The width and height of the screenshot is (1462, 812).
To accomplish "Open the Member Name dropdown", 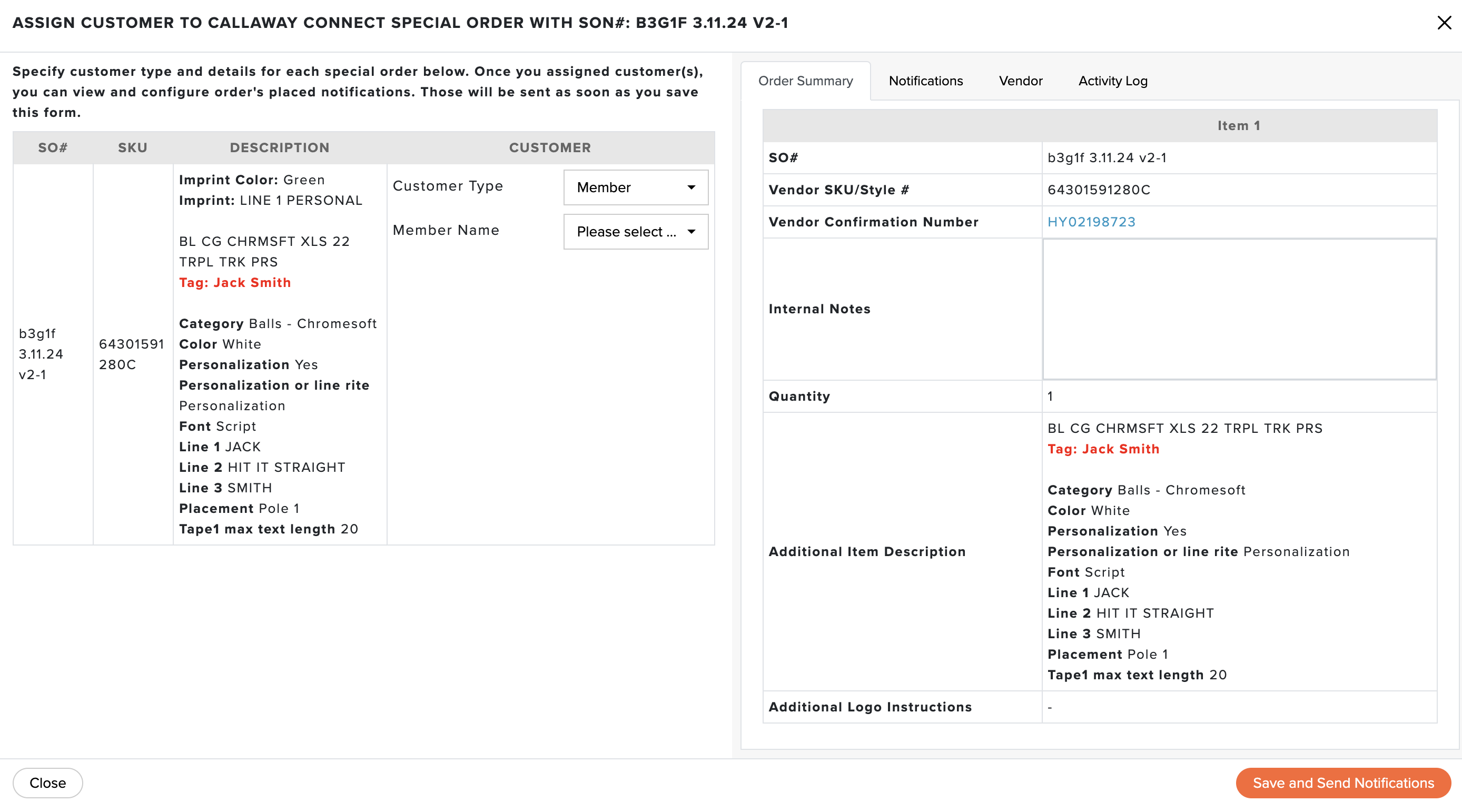I will pyautogui.click(x=636, y=232).
